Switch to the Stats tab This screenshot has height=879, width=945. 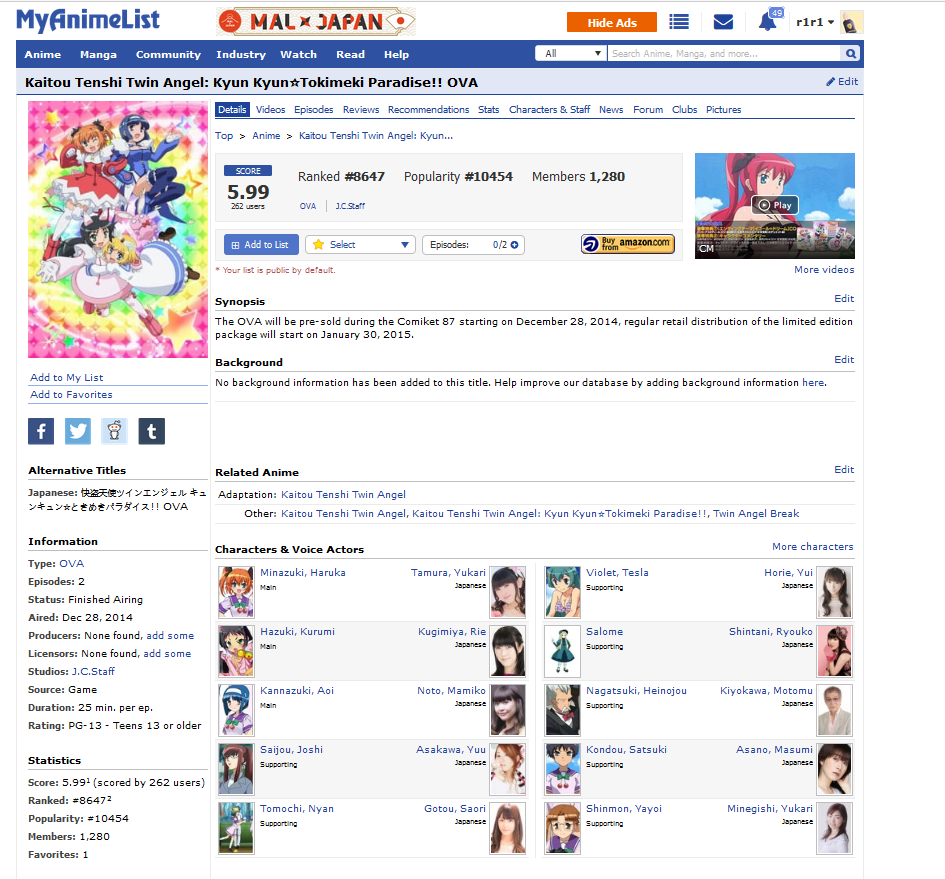tap(489, 110)
